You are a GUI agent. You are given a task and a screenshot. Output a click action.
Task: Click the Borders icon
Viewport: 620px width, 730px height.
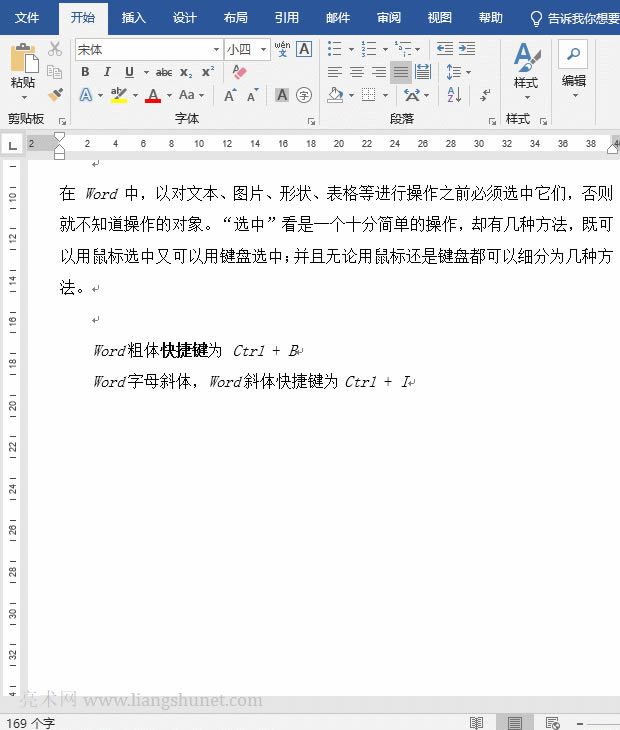[369, 95]
